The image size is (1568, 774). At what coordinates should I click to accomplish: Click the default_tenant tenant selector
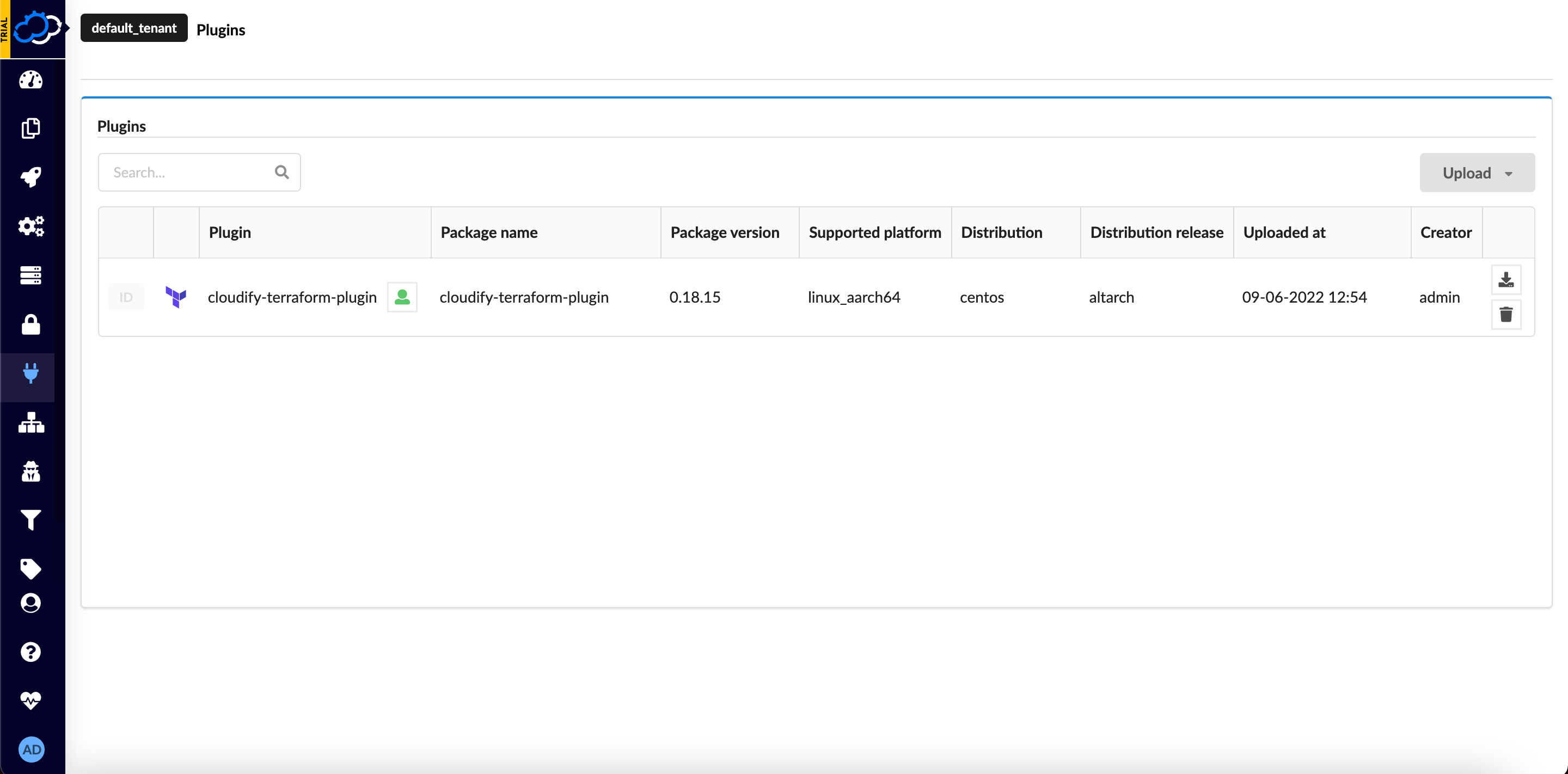point(134,28)
